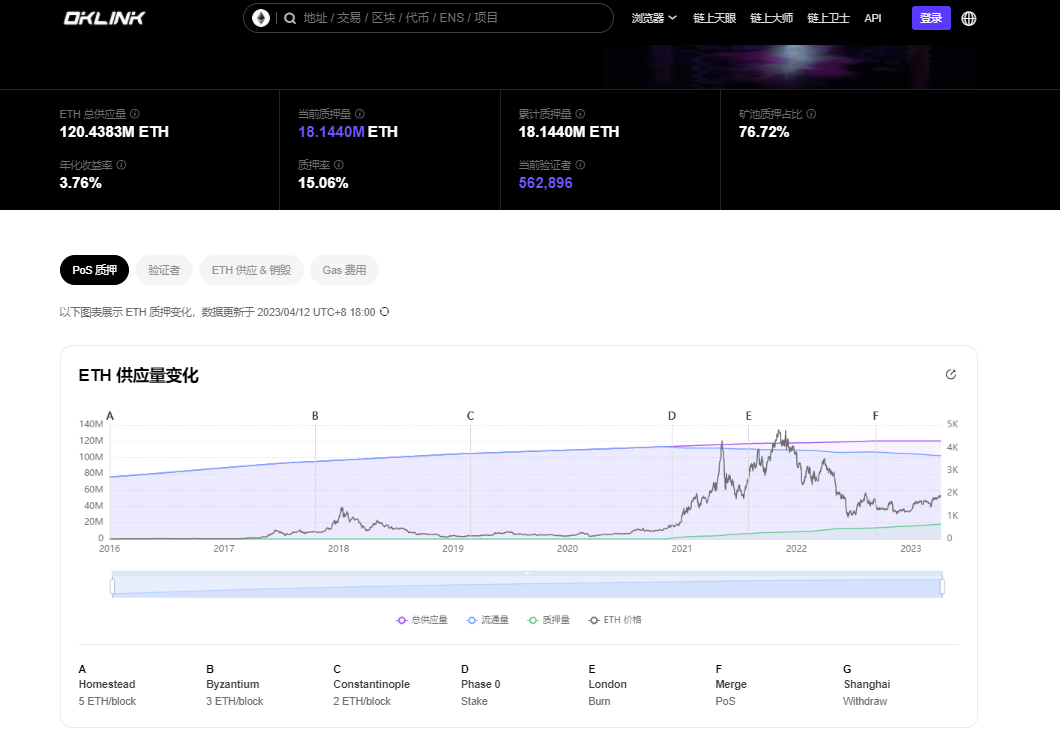Viewport: 1060px width, 733px height.
Task: Refresh the ETH 供应量变化 chart
Action: 951,374
